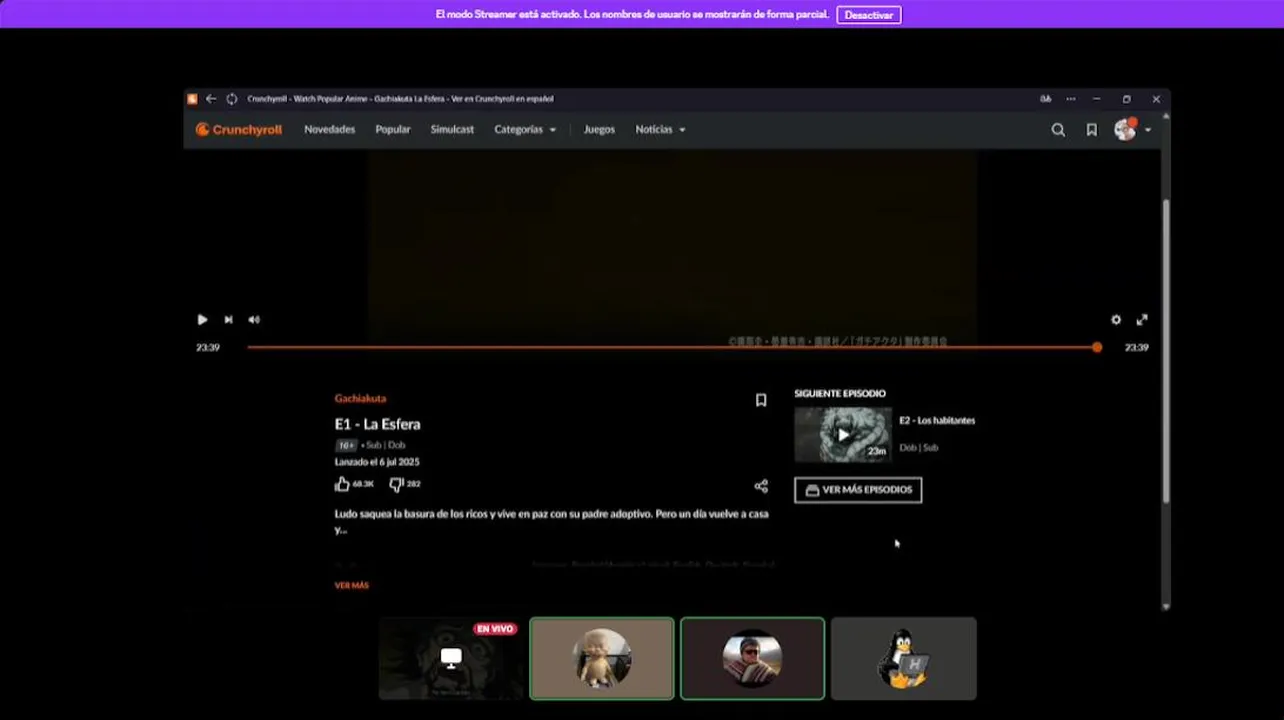The width and height of the screenshot is (1284, 720).
Task: Dislike the episode with thumbs-down icon
Action: (x=396, y=484)
